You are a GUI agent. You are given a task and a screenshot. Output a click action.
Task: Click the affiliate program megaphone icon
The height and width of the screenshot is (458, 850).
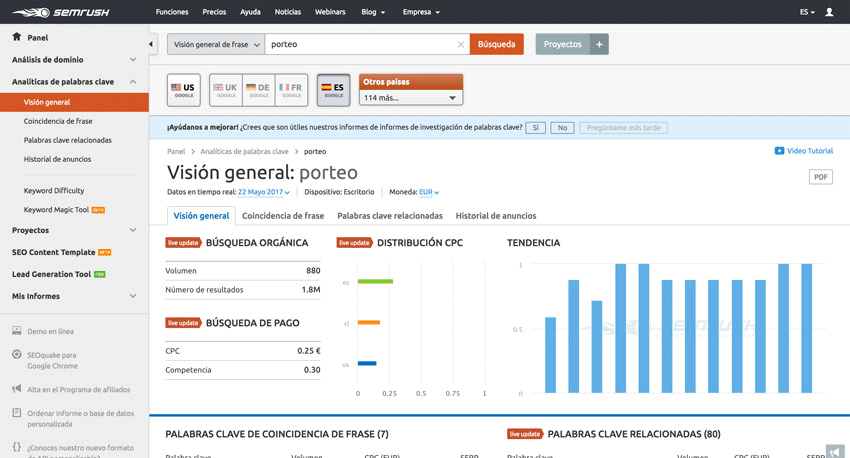click(17, 389)
